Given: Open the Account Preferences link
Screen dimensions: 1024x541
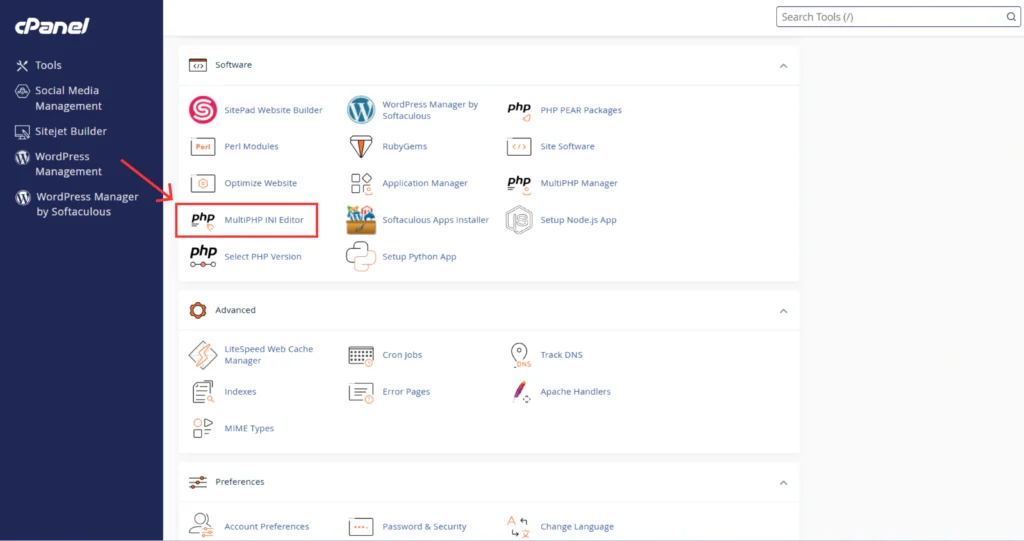Looking at the screenshot, I should (x=266, y=527).
